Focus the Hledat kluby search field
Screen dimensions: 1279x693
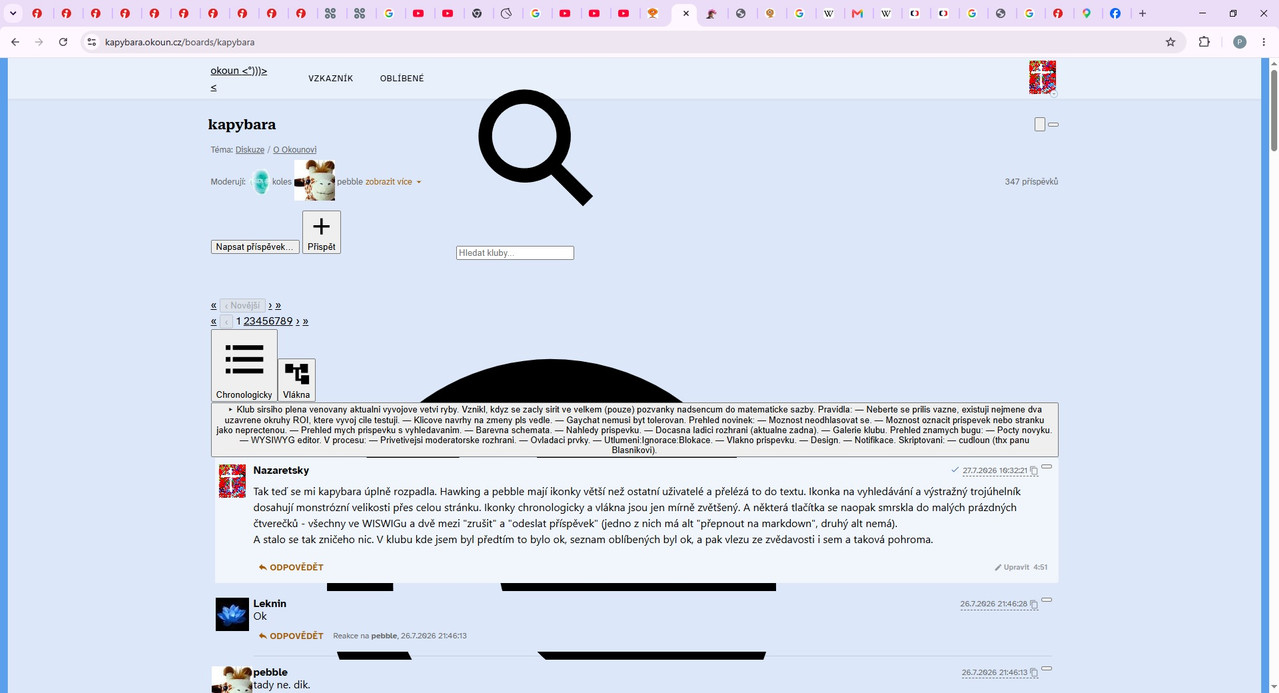coord(515,253)
